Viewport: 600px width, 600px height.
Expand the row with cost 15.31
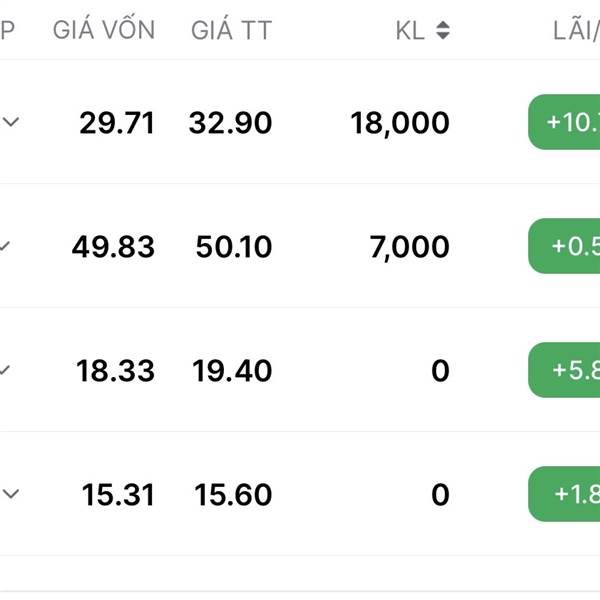click(x=11, y=494)
